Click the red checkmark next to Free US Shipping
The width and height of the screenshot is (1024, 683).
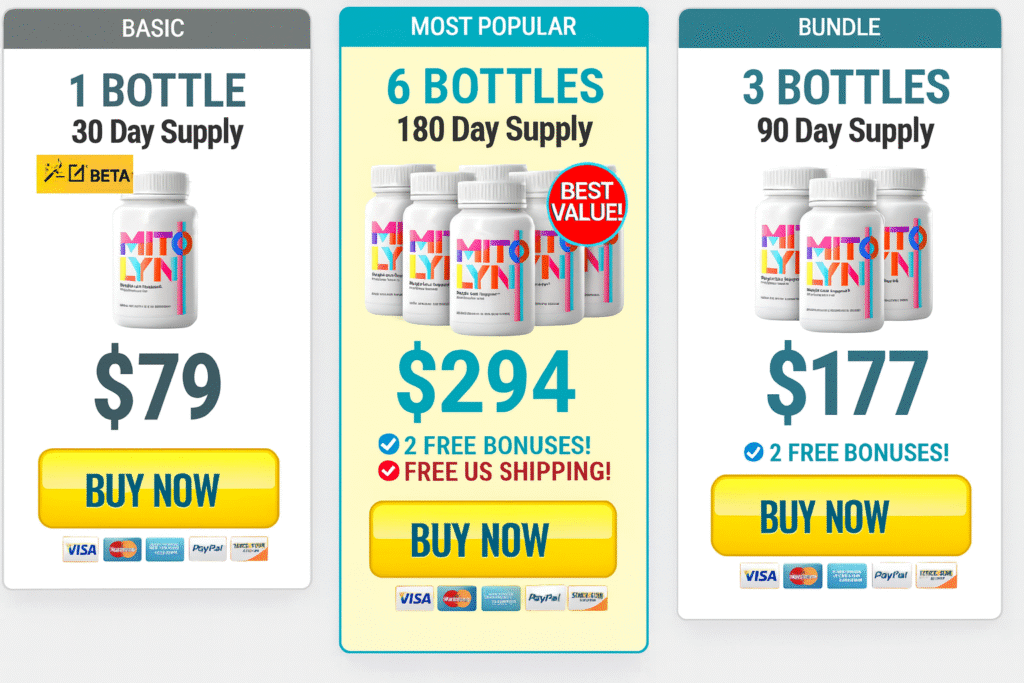coord(389,471)
